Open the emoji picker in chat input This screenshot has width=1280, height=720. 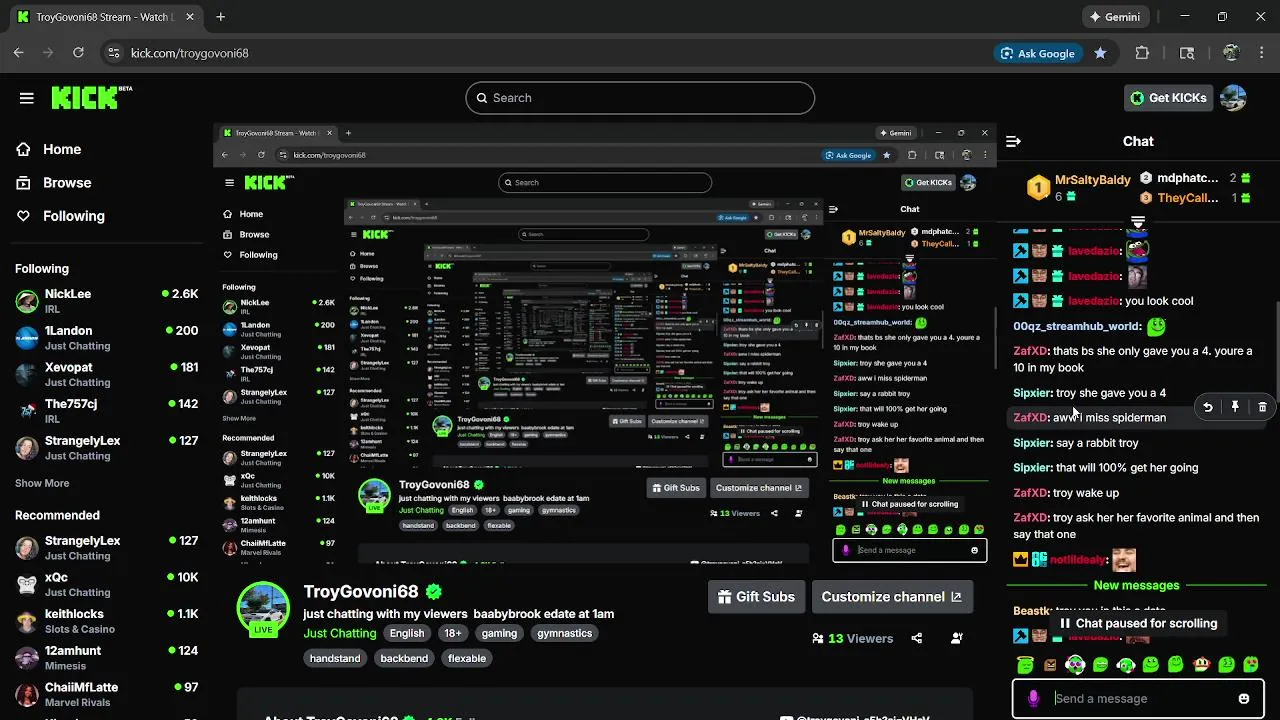[x=1244, y=699]
